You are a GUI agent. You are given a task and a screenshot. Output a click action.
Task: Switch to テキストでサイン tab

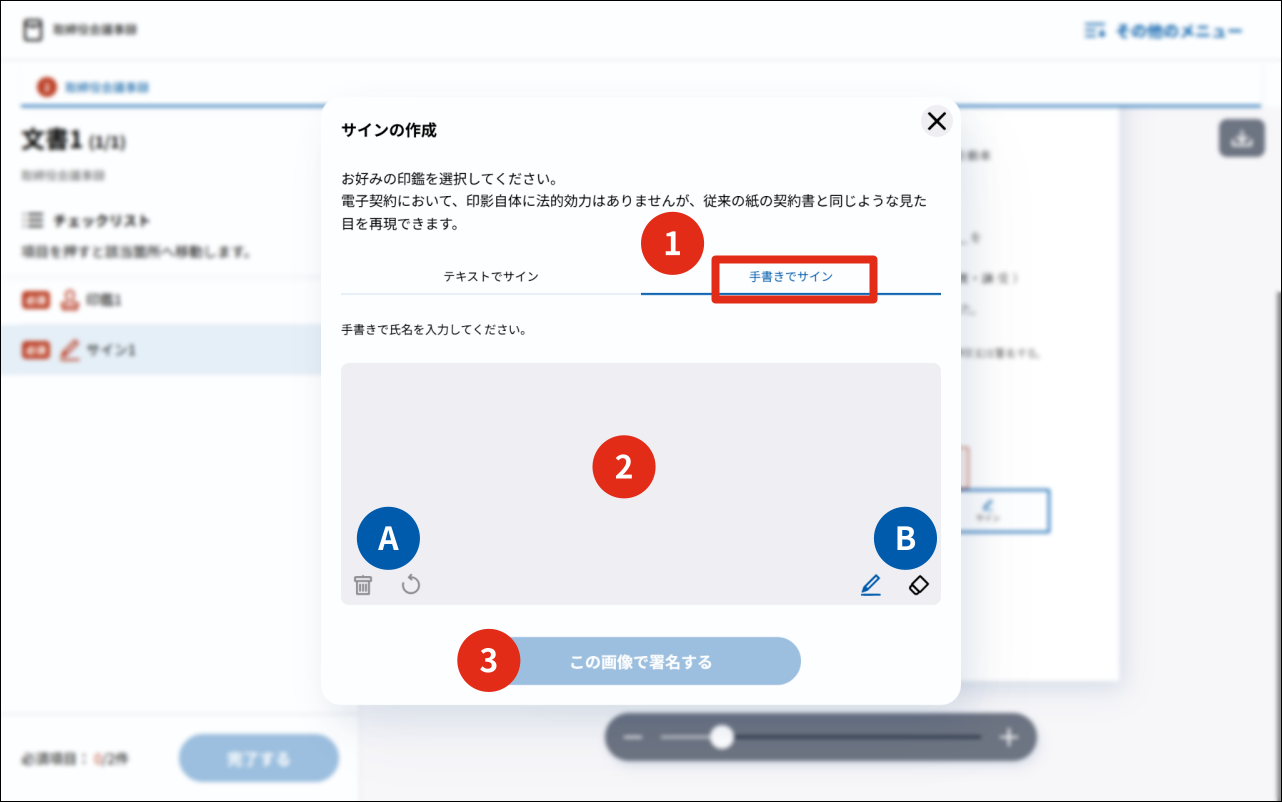[491, 277]
